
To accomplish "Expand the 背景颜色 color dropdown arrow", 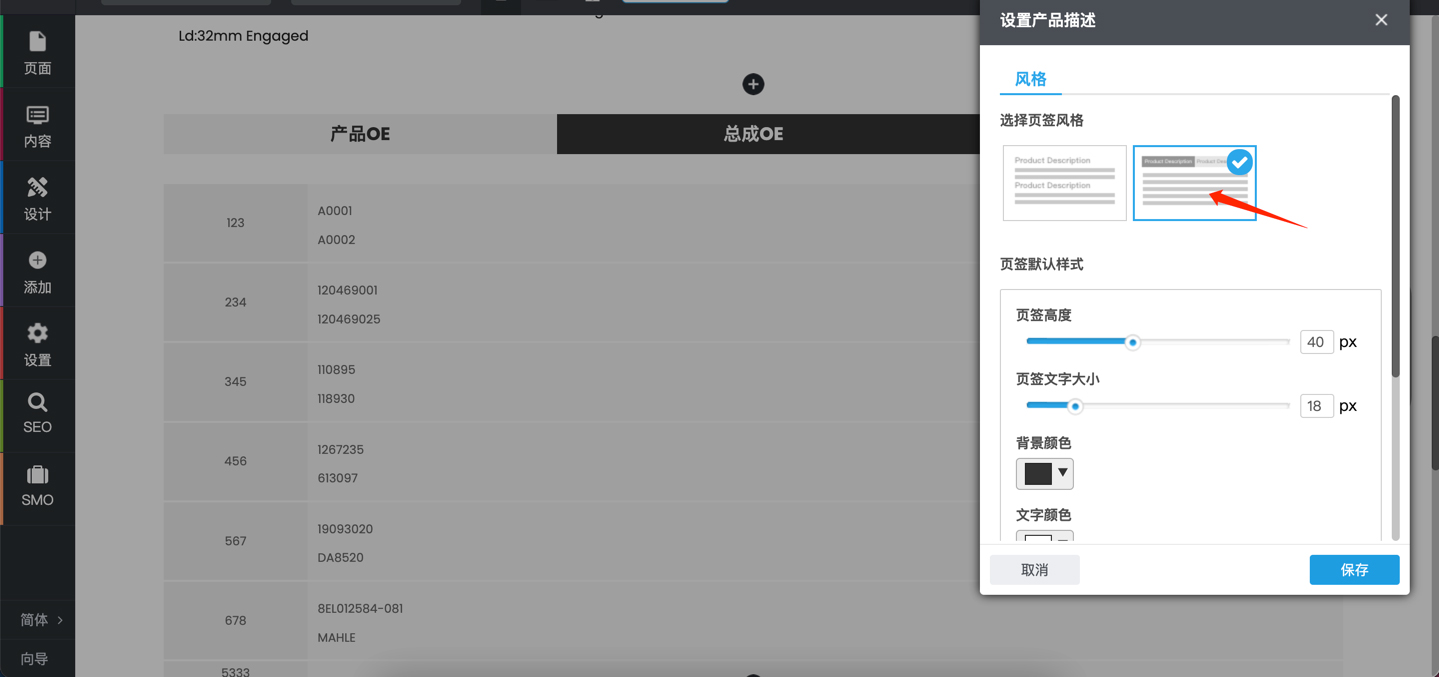I will pos(1062,473).
